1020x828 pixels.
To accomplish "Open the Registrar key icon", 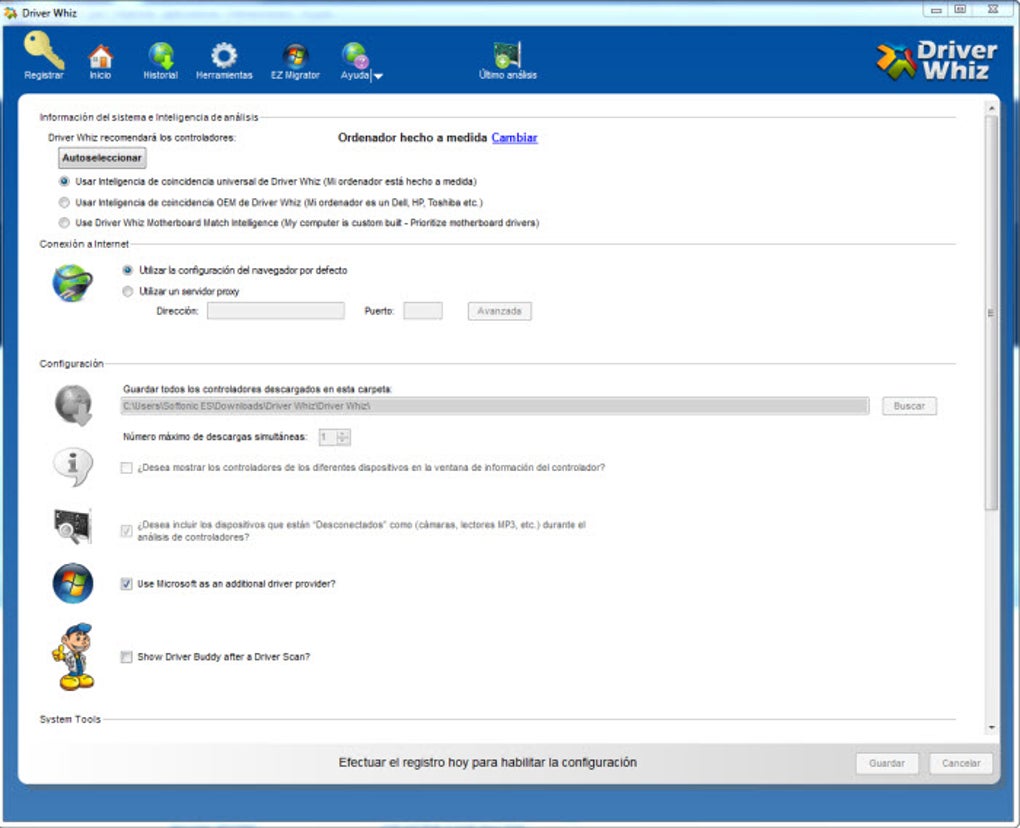I will tap(44, 51).
